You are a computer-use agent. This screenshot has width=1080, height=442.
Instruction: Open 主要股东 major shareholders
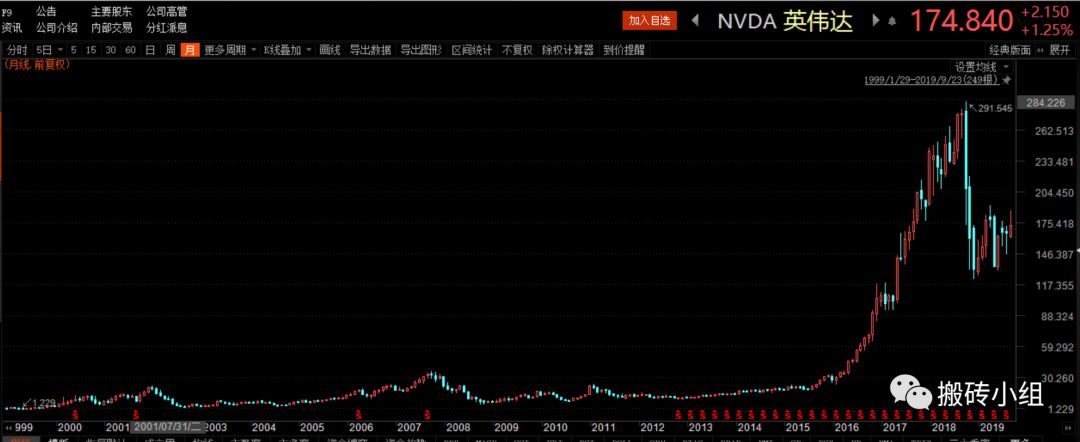(x=112, y=12)
